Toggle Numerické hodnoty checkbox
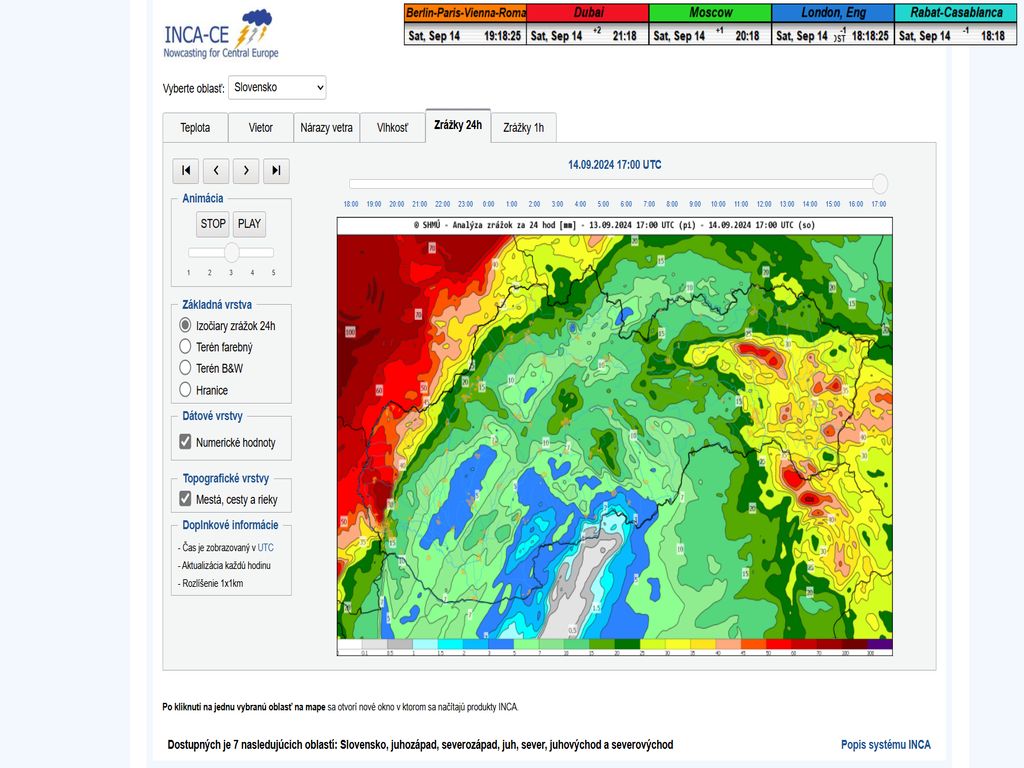 tap(185, 442)
